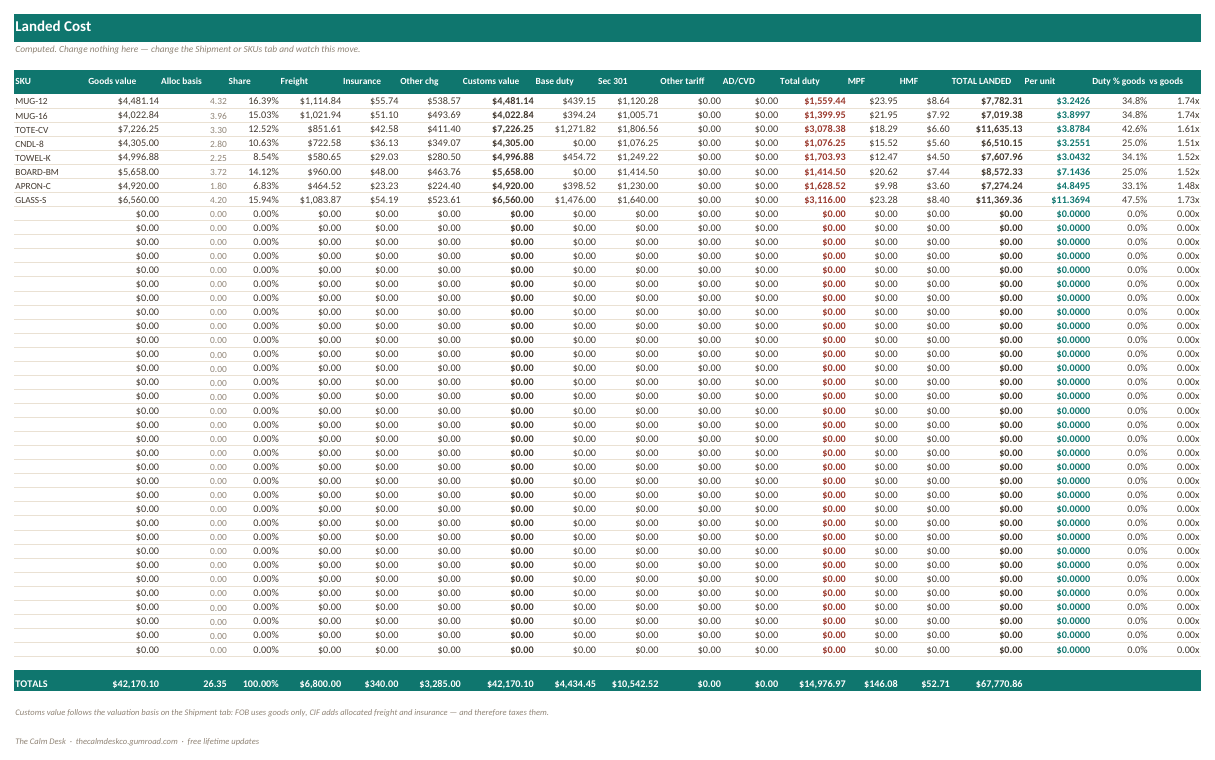1215x760 pixels.
Task: Click The Calm Desk footer line
Action: [137, 741]
